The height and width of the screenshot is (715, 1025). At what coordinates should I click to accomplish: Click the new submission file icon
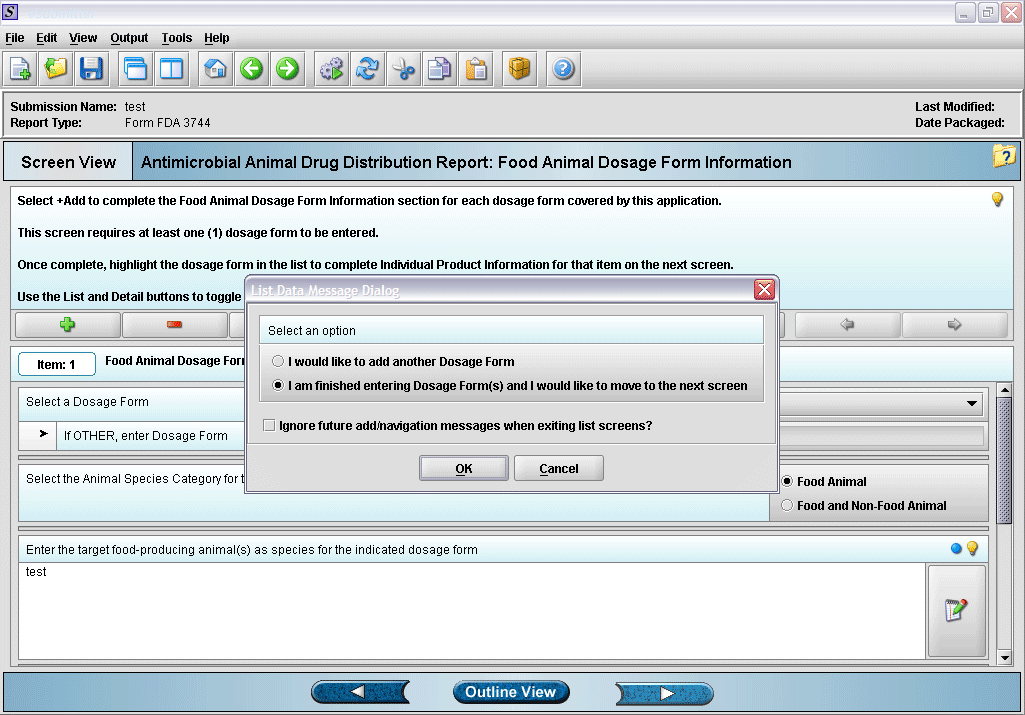click(21, 69)
